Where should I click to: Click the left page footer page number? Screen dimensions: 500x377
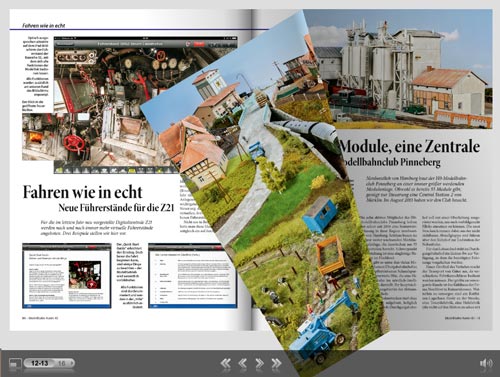40,318
